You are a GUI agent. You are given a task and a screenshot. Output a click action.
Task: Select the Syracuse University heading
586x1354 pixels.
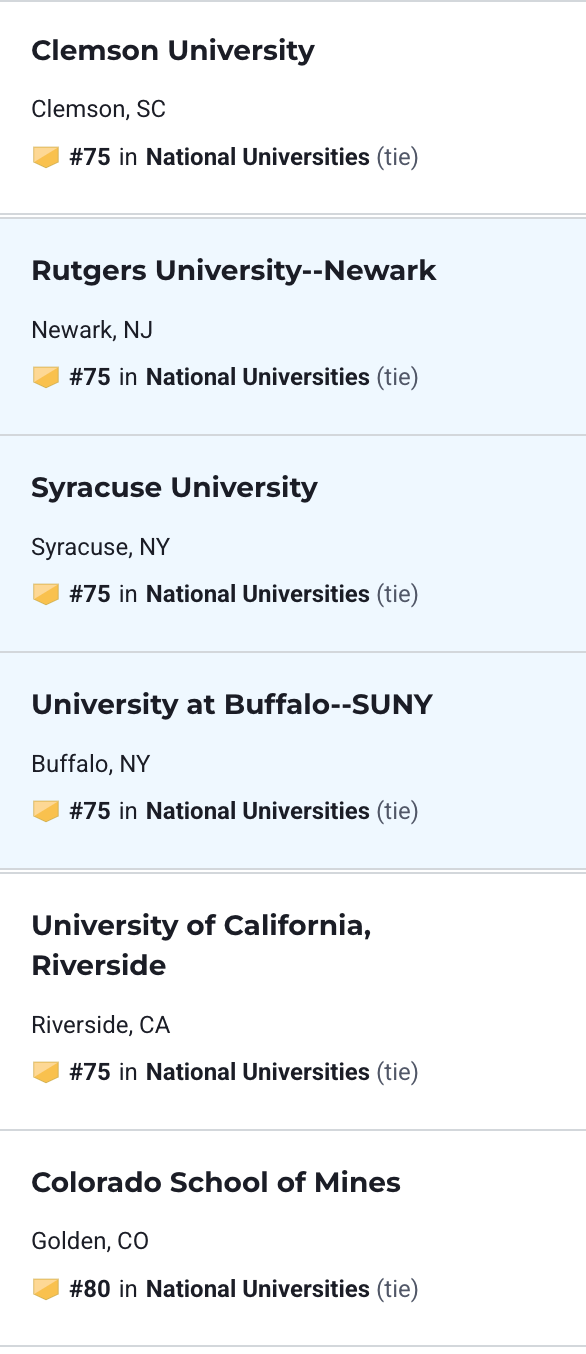(175, 488)
